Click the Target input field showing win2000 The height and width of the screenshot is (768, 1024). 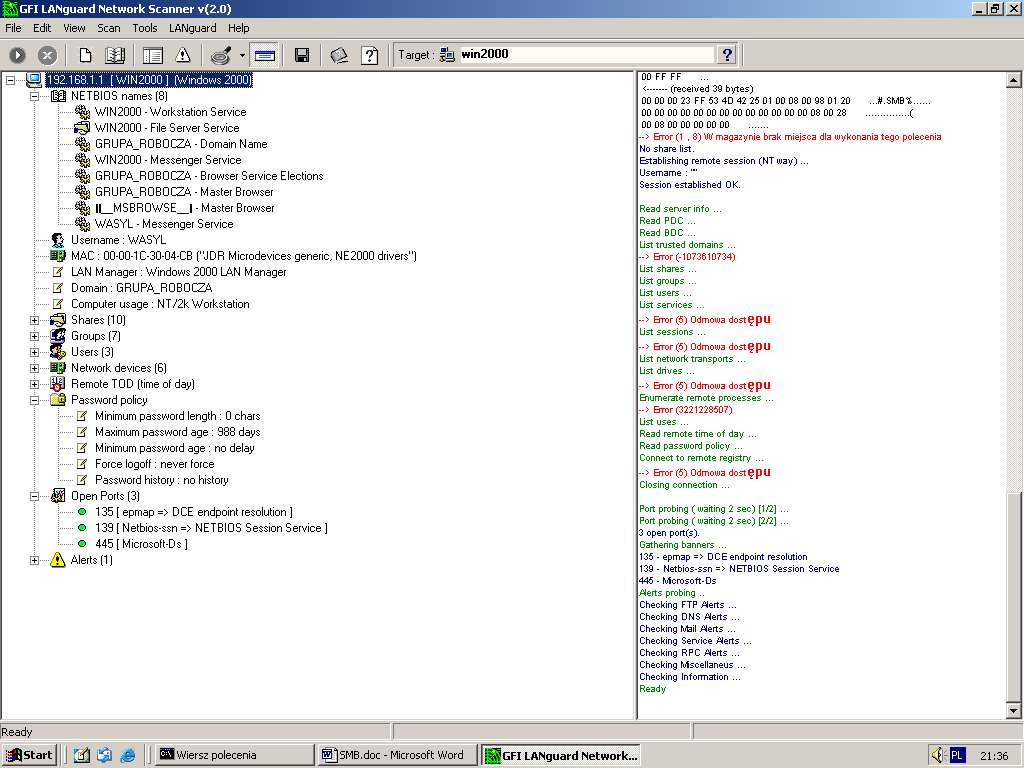586,54
